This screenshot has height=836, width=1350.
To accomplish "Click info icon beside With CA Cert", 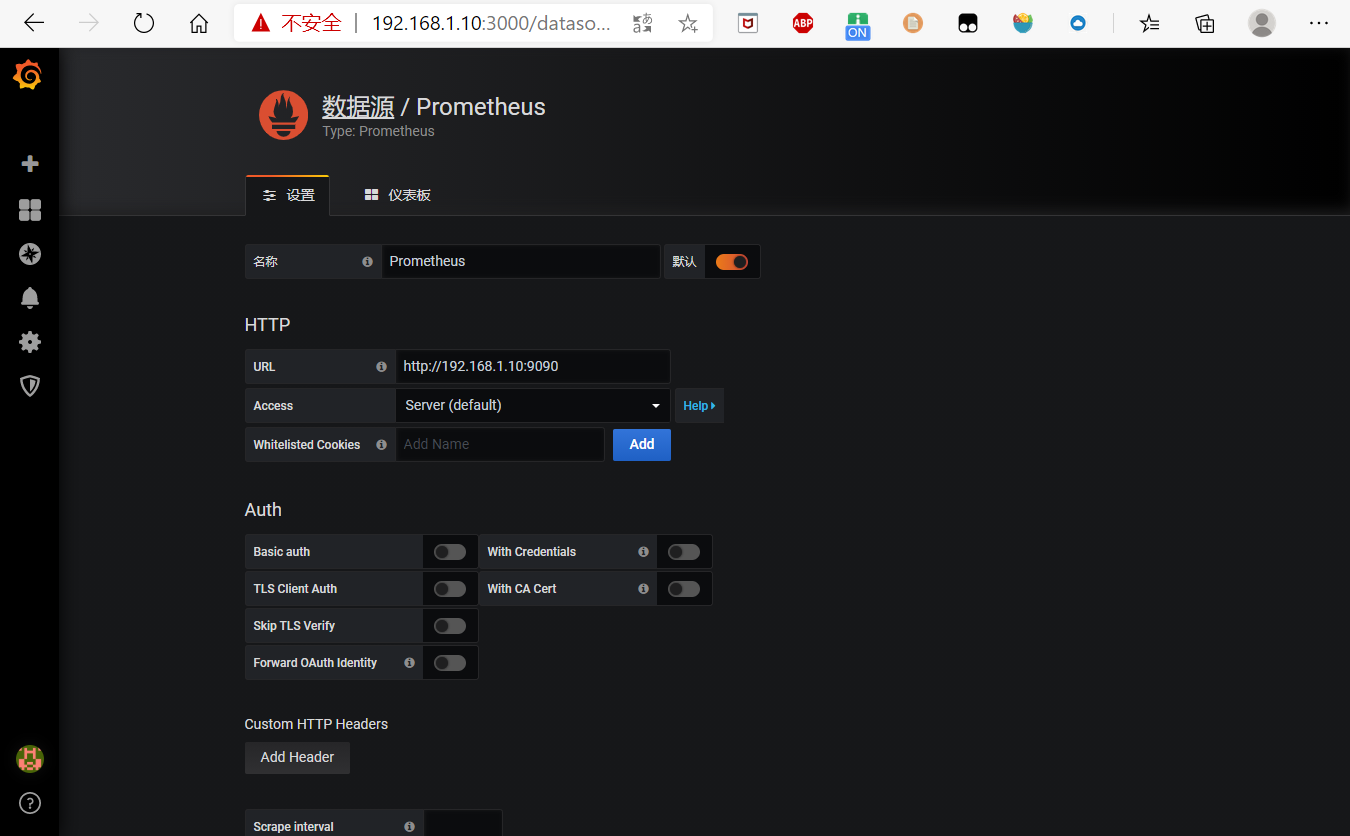I will (x=643, y=589).
